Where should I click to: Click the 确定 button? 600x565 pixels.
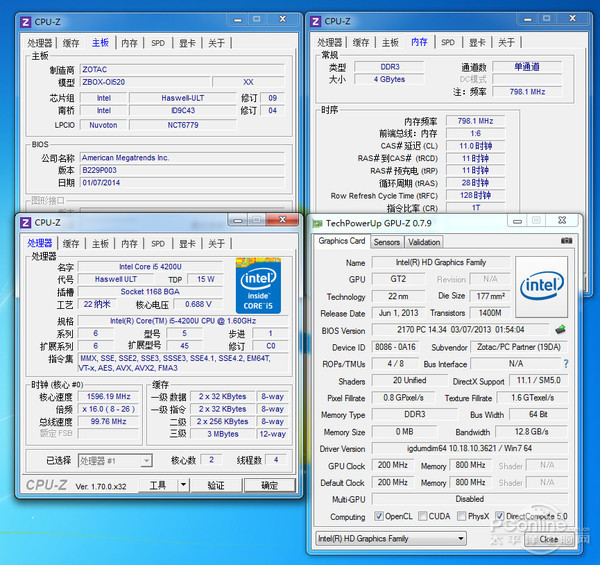point(269,485)
